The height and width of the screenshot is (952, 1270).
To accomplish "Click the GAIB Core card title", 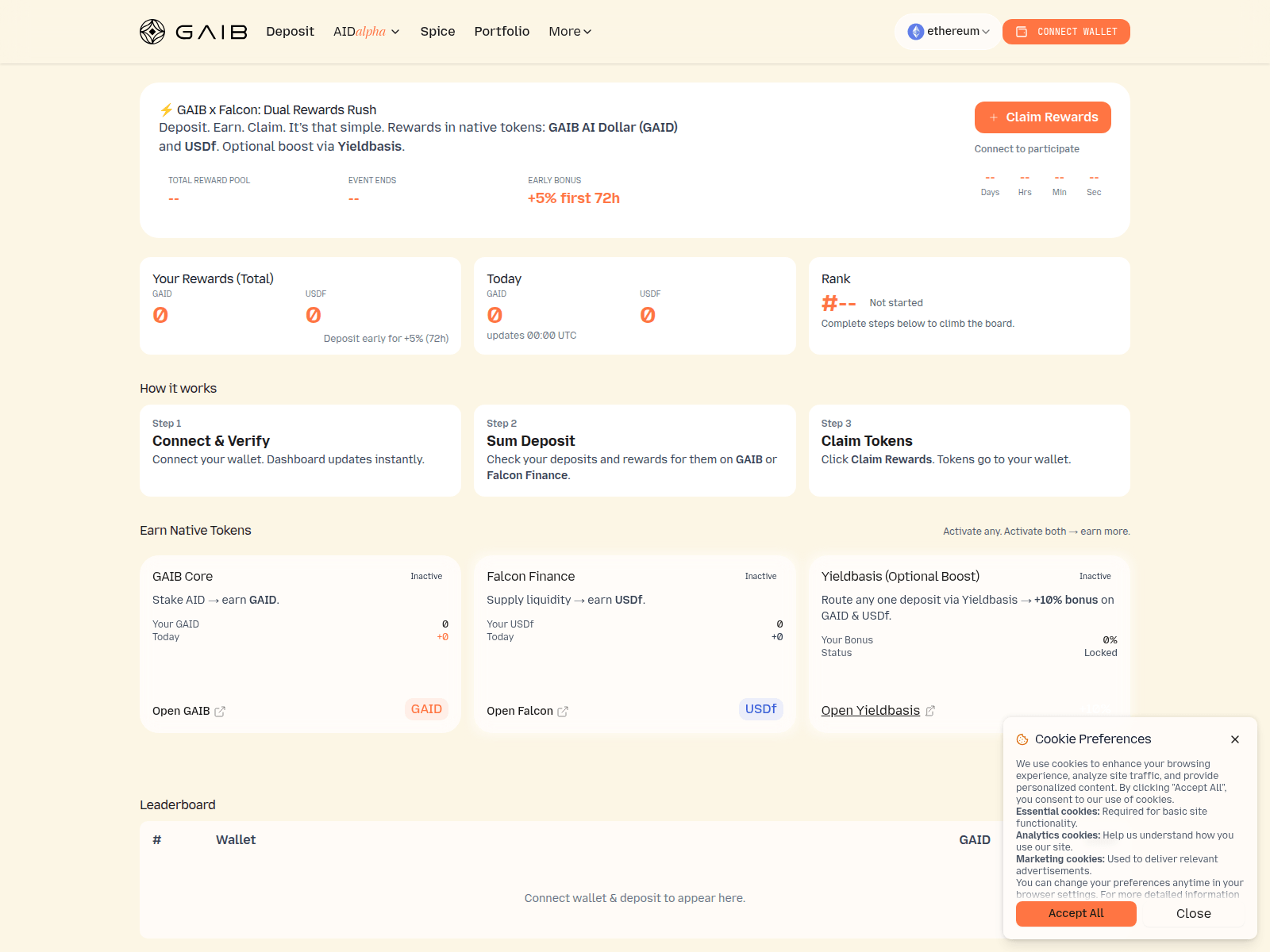I will [183, 577].
